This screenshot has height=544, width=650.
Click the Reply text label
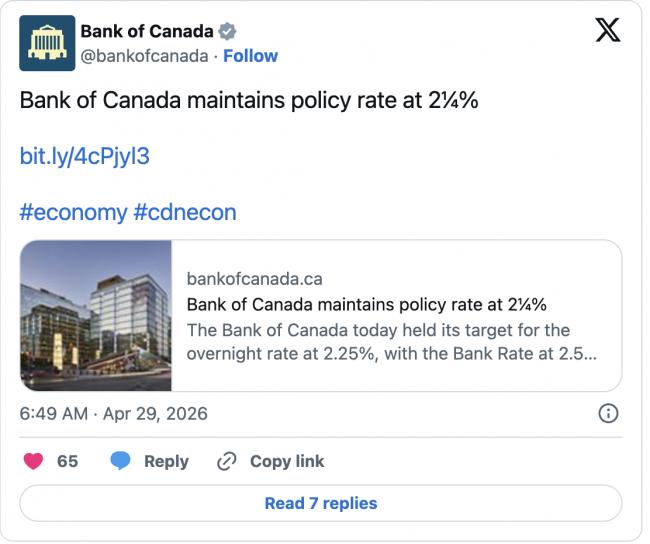[166, 461]
